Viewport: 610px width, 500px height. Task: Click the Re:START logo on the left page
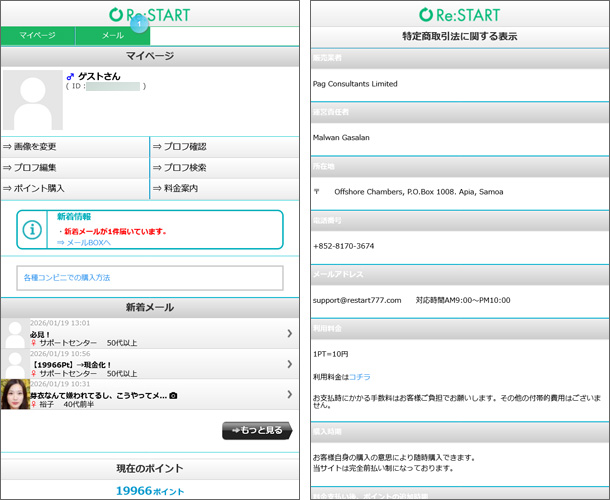click(x=150, y=13)
